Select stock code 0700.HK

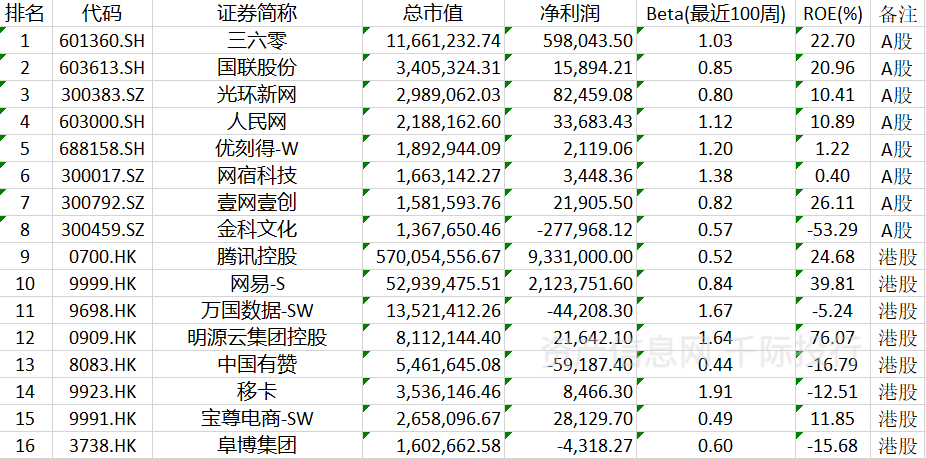coord(102,256)
